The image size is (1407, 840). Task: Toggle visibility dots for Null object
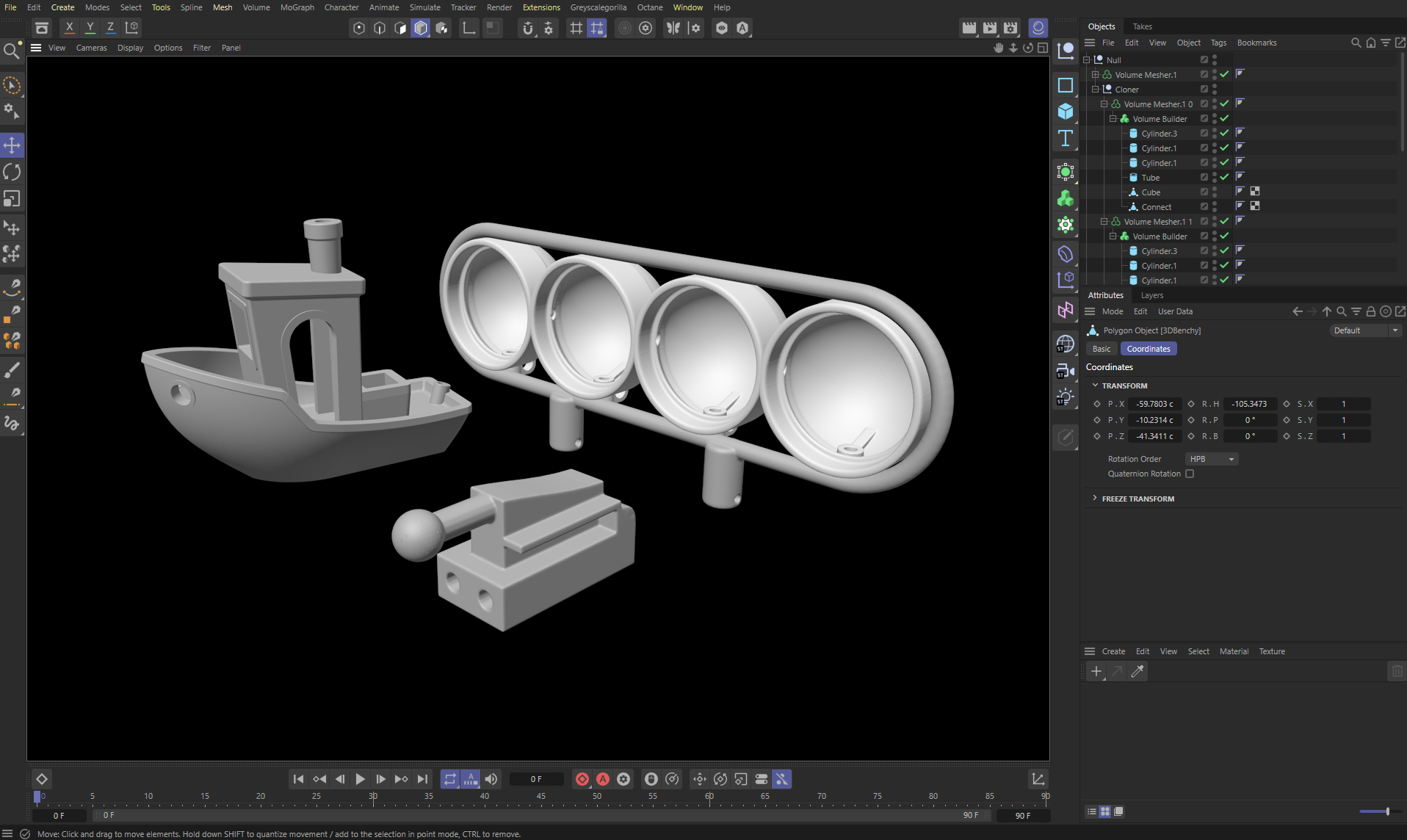point(1215,59)
